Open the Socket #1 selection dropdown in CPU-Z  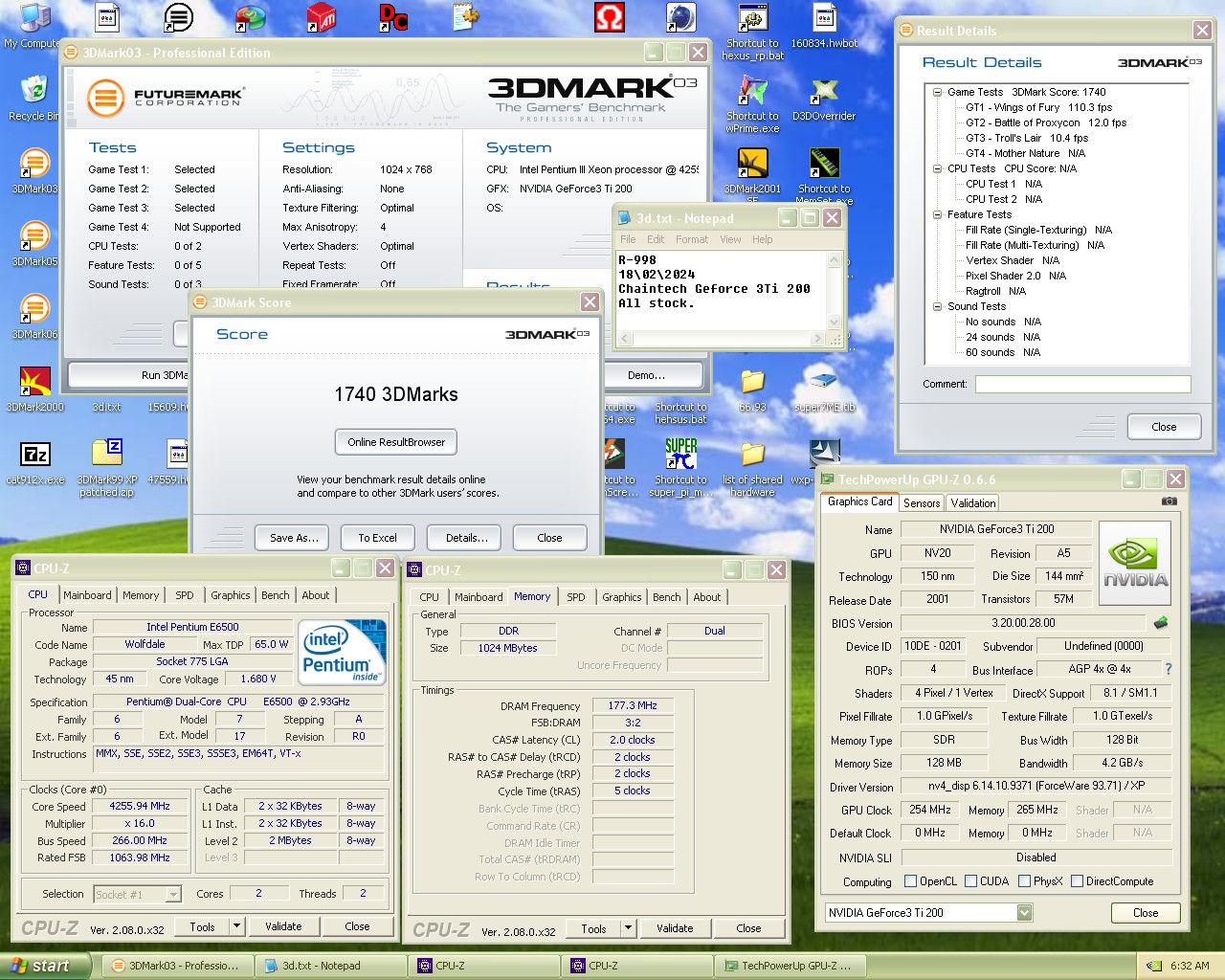pyautogui.click(x=173, y=894)
